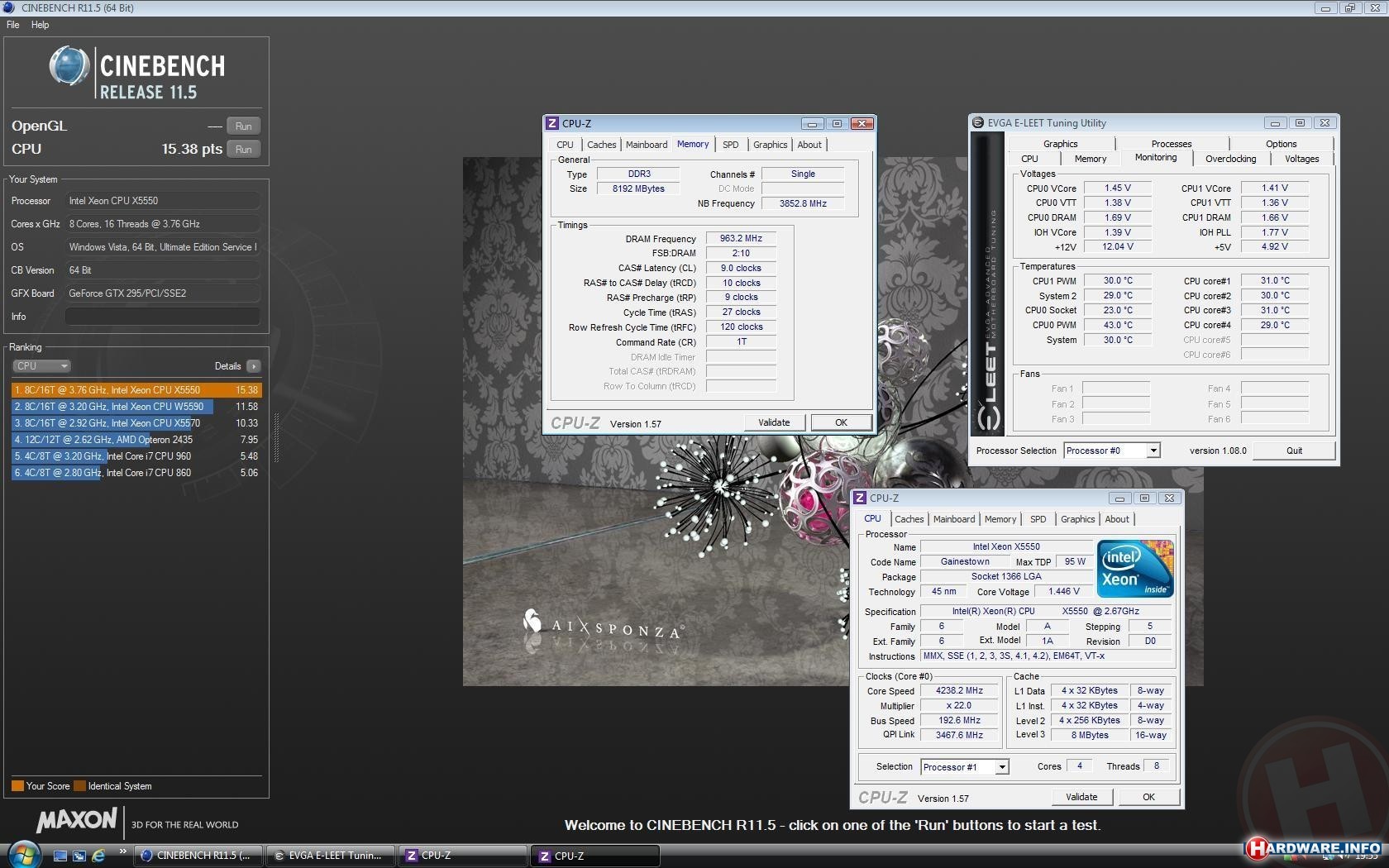
Task: Open Processor Selection dropdown in E-LEET
Action: click(x=1112, y=451)
